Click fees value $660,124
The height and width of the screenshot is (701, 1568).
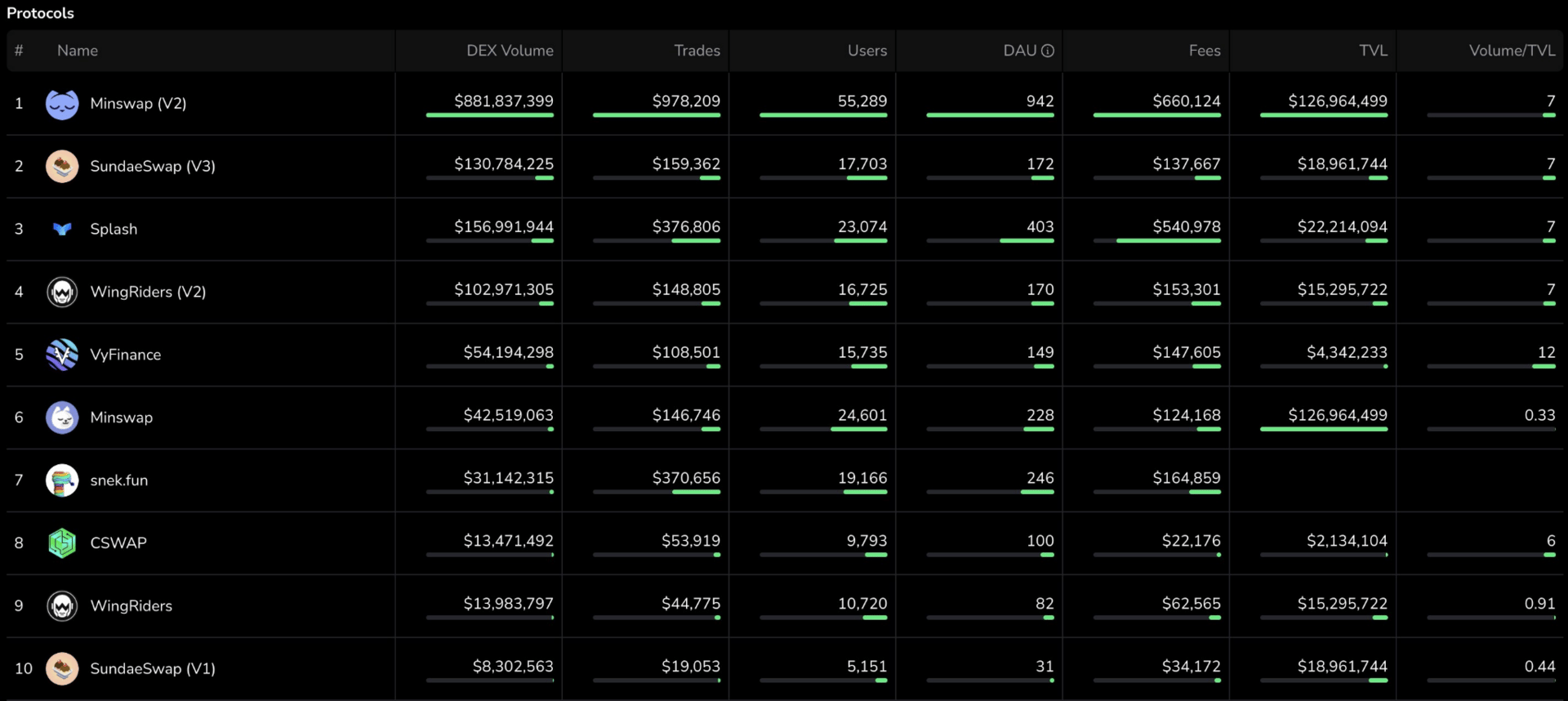point(1187,101)
